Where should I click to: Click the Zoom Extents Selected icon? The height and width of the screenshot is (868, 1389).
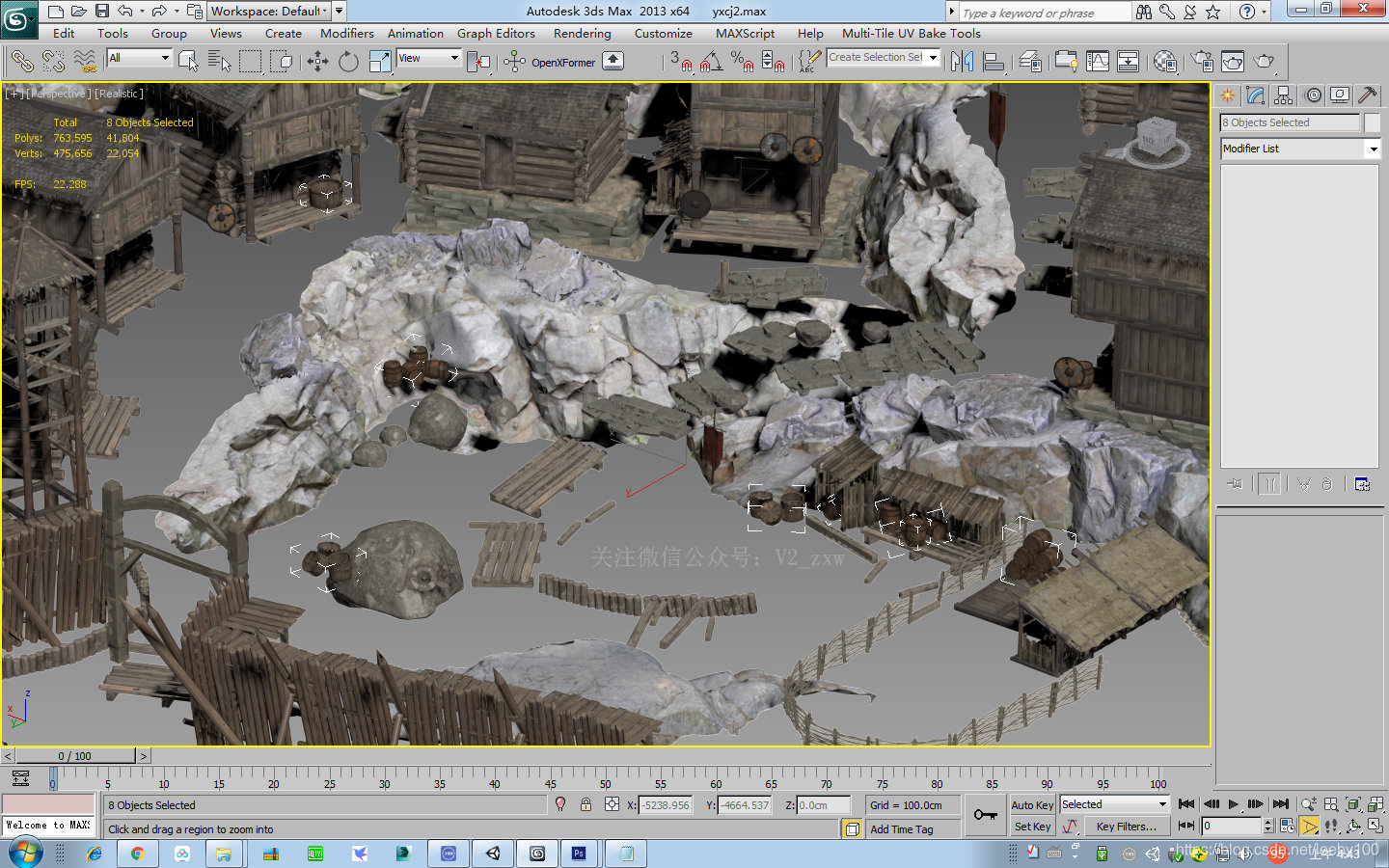click(x=1352, y=804)
